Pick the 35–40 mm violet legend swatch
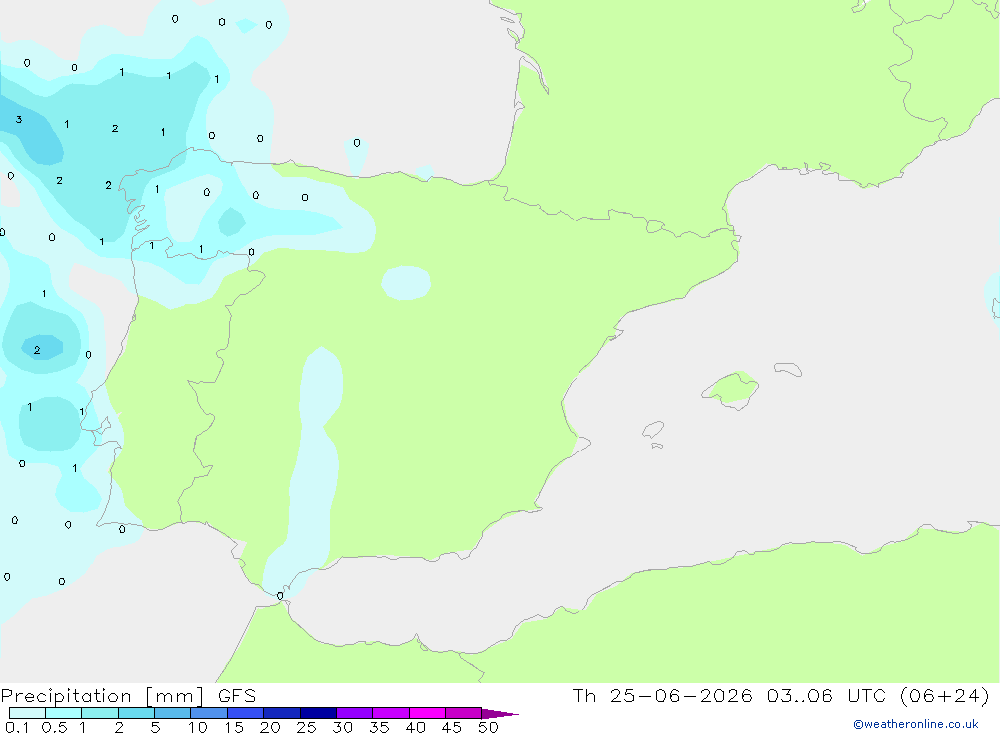The width and height of the screenshot is (1000, 733). coord(391,713)
